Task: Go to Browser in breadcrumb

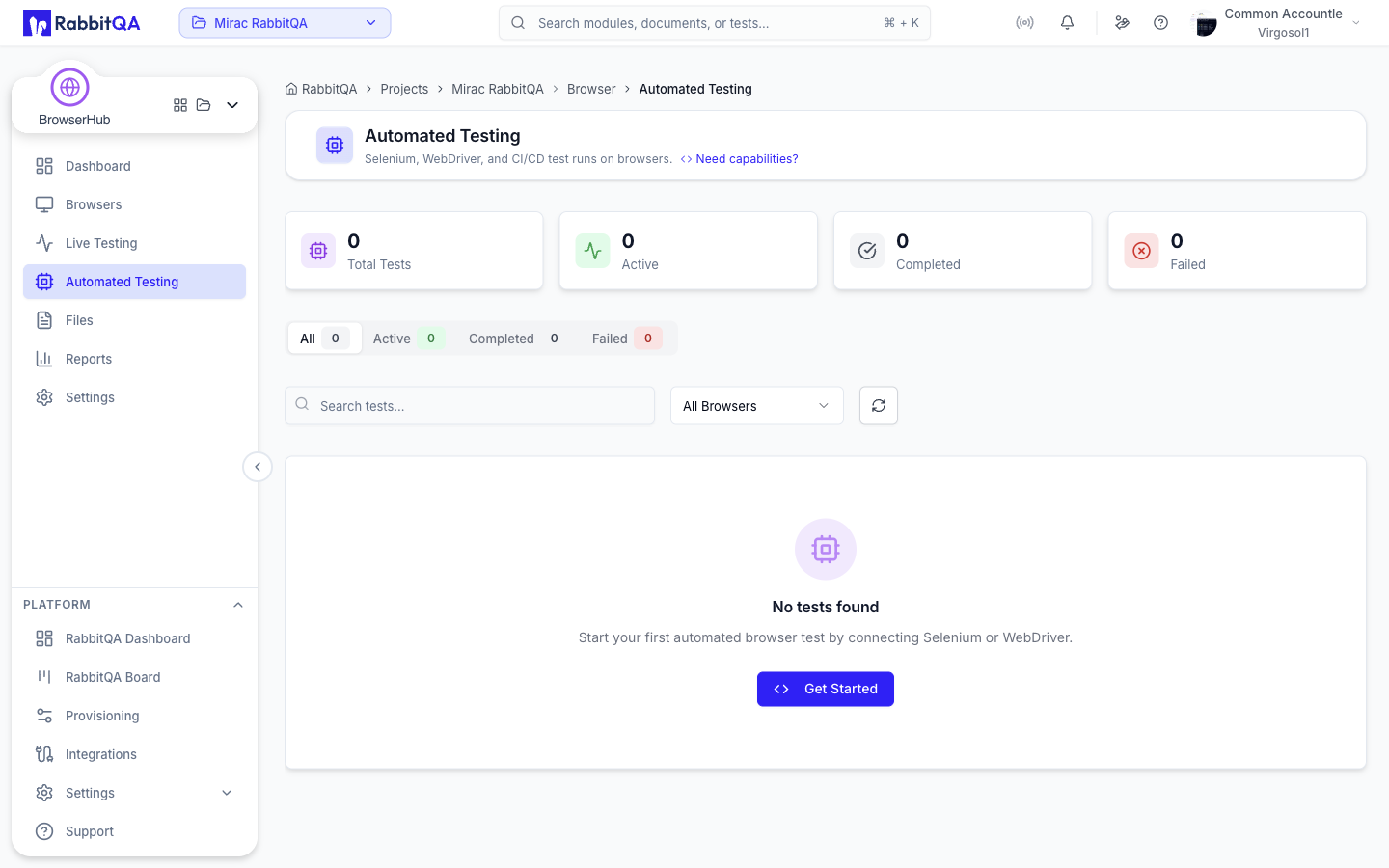Action: coord(591,89)
